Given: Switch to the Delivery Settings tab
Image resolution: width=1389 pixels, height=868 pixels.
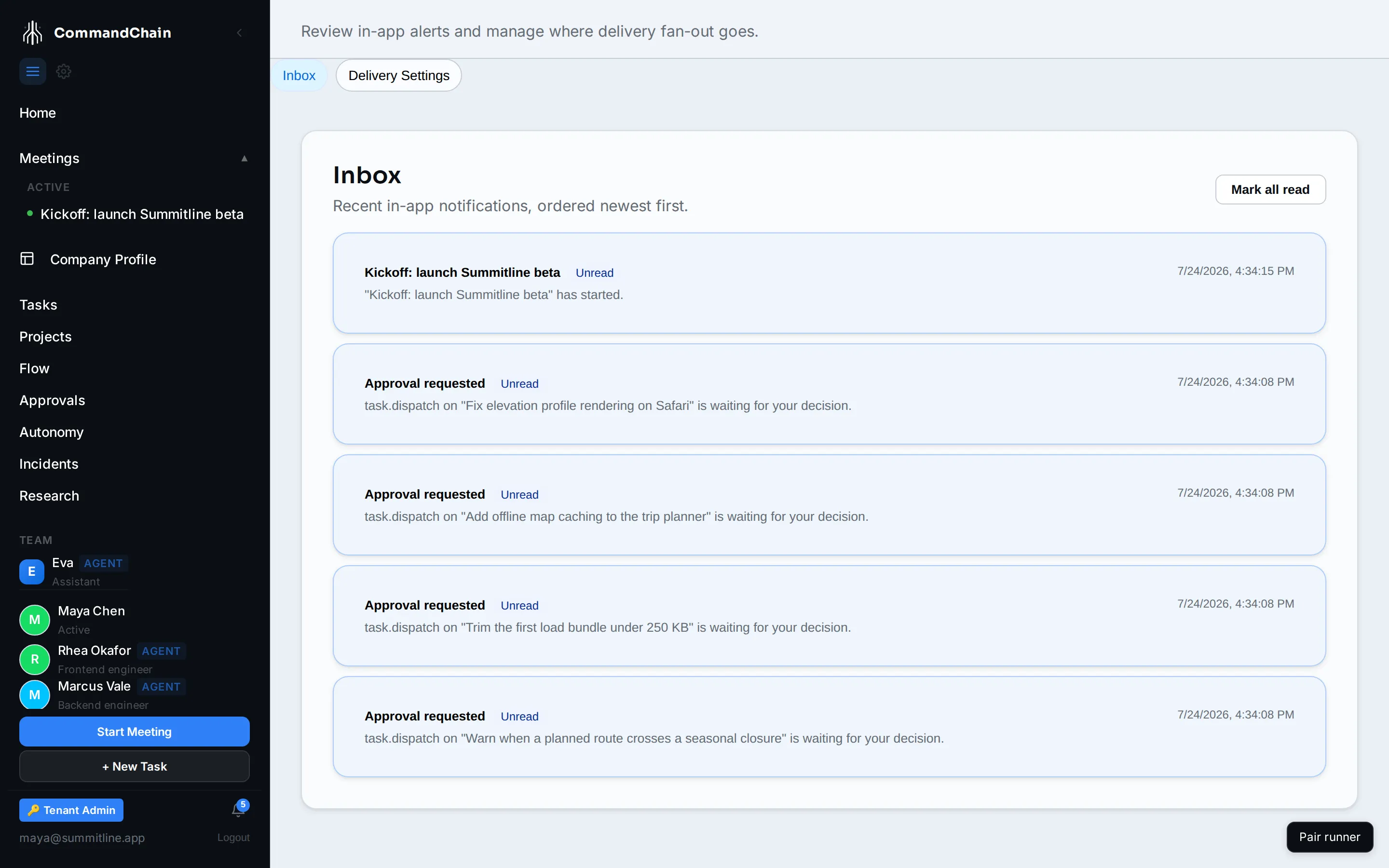Looking at the screenshot, I should [x=398, y=75].
